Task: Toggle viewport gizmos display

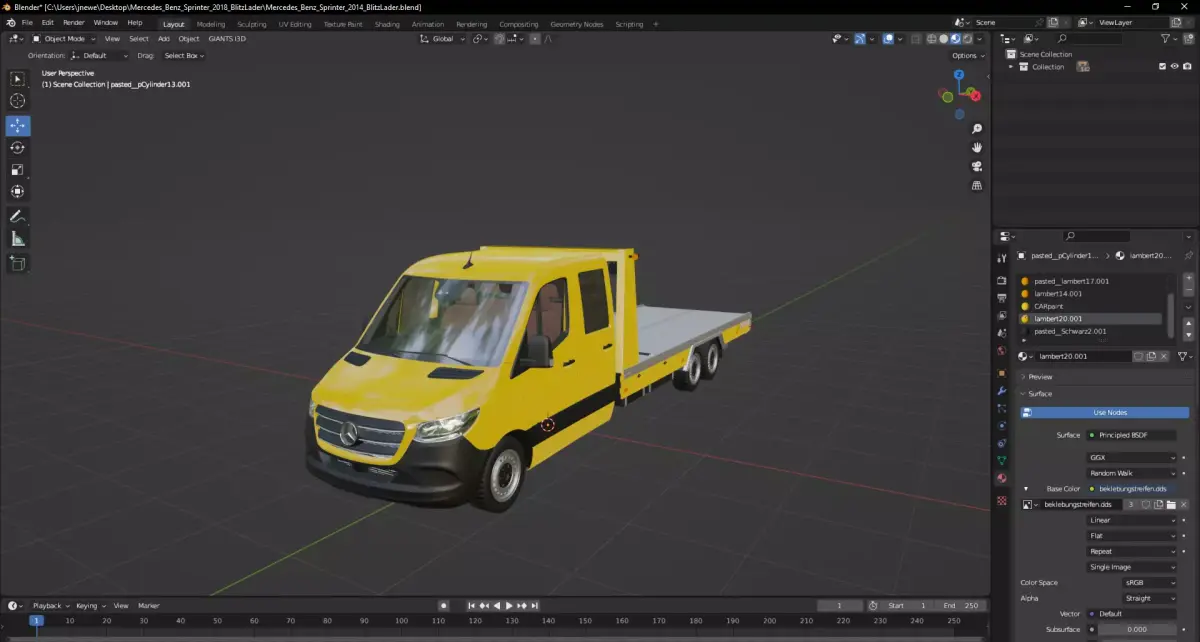Action: [860, 39]
